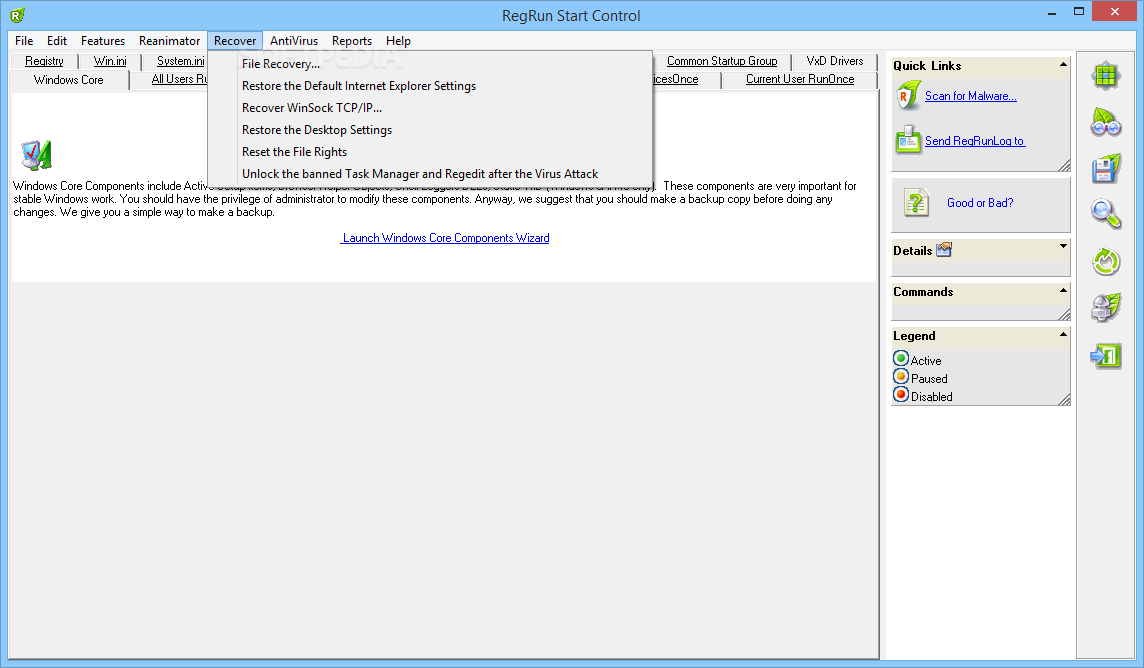
Task: Click the RegRun app icon in title bar
Action: click(x=18, y=15)
